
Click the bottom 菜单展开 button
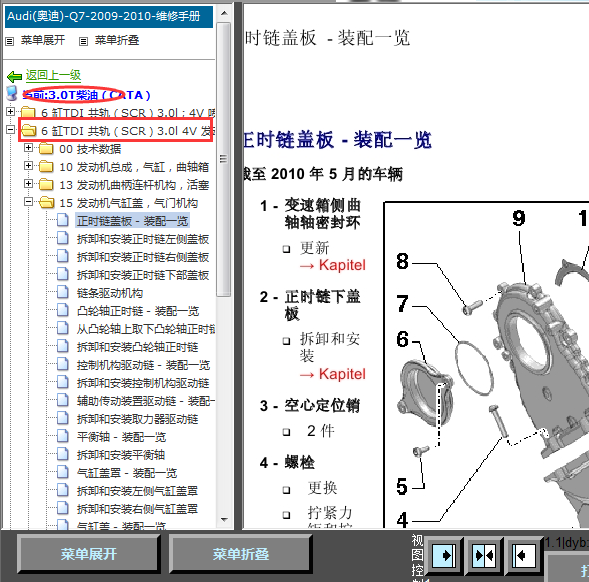click(89, 555)
